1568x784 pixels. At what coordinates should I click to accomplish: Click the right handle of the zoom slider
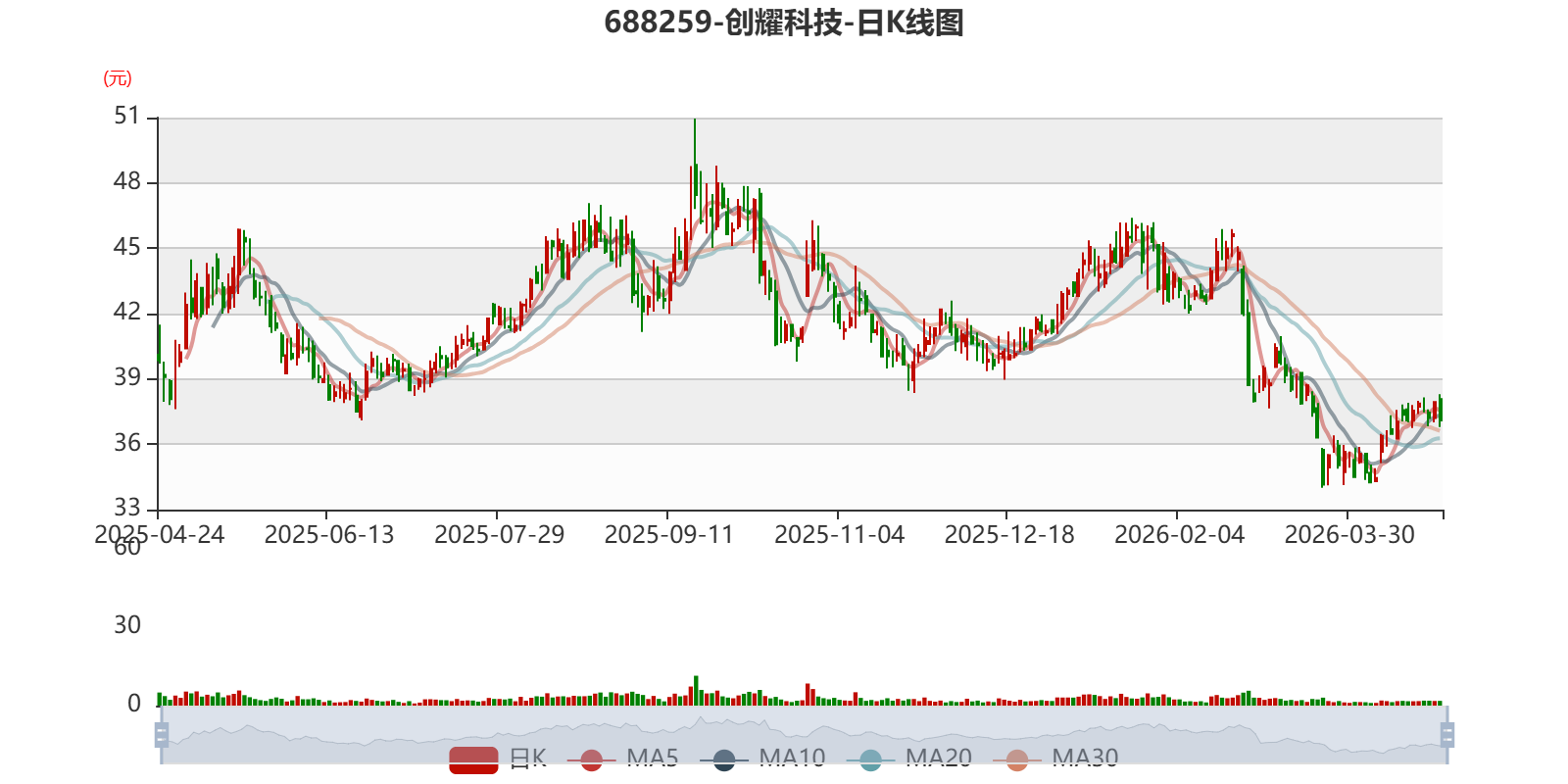[x=1446, y=734]
